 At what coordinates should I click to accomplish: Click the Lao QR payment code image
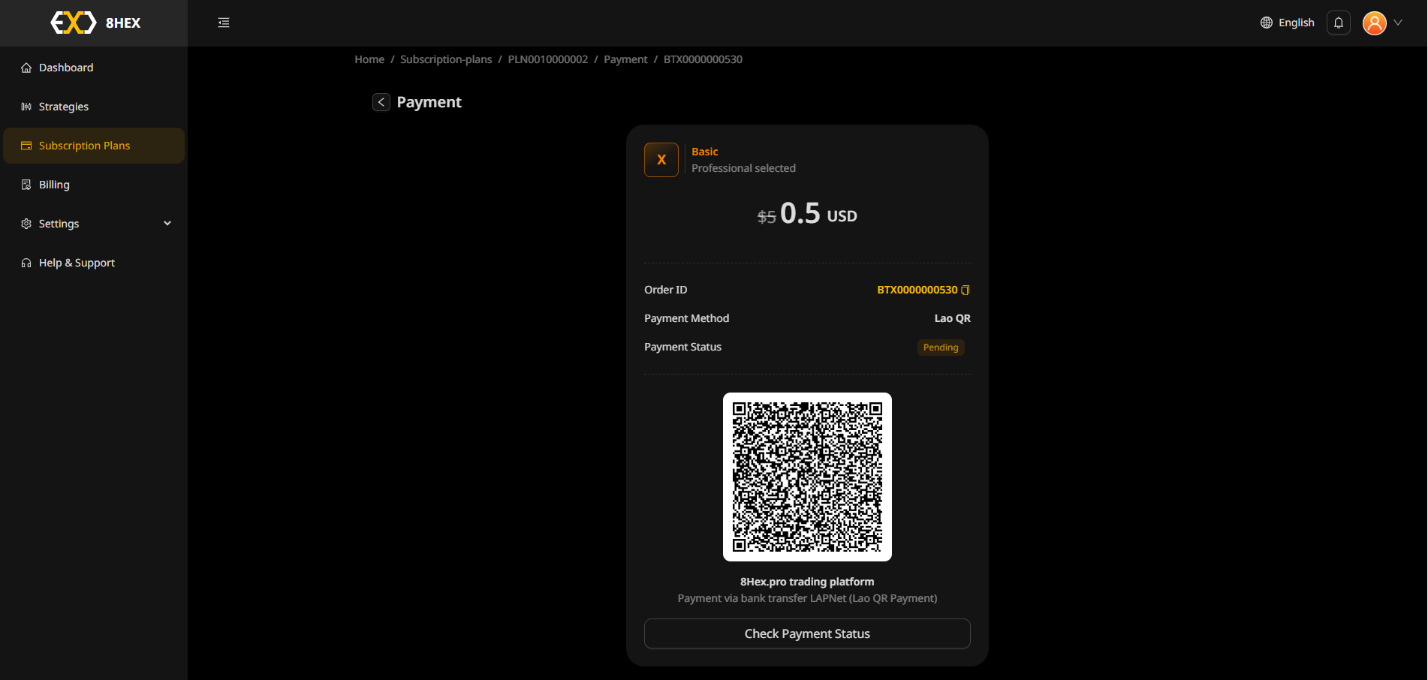[x=807, y=477]
